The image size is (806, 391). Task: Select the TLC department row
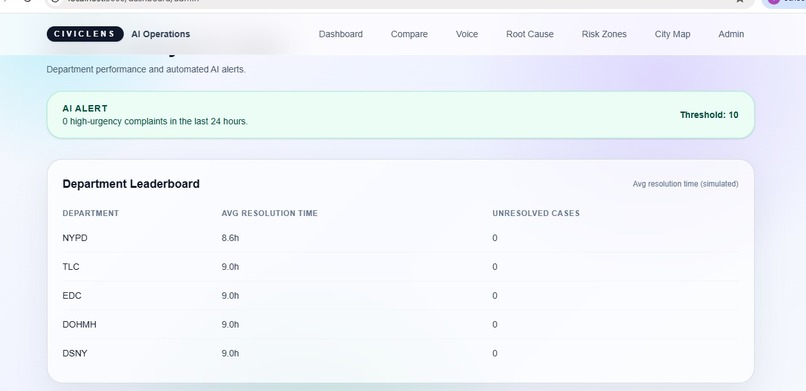[x=400, y=267]
